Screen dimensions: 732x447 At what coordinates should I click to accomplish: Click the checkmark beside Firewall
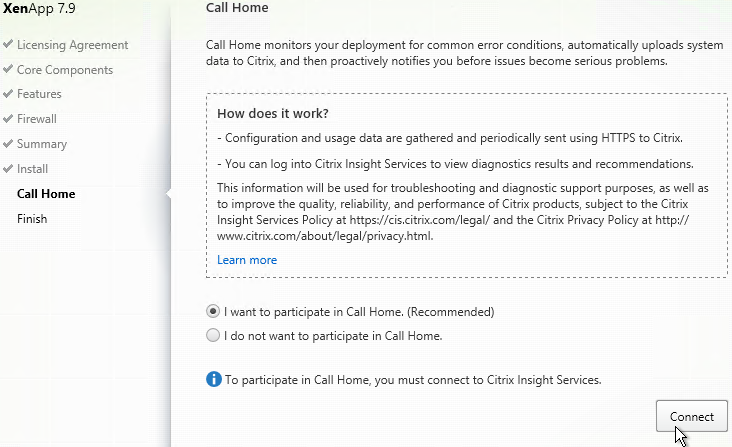(x=7, y=118)
